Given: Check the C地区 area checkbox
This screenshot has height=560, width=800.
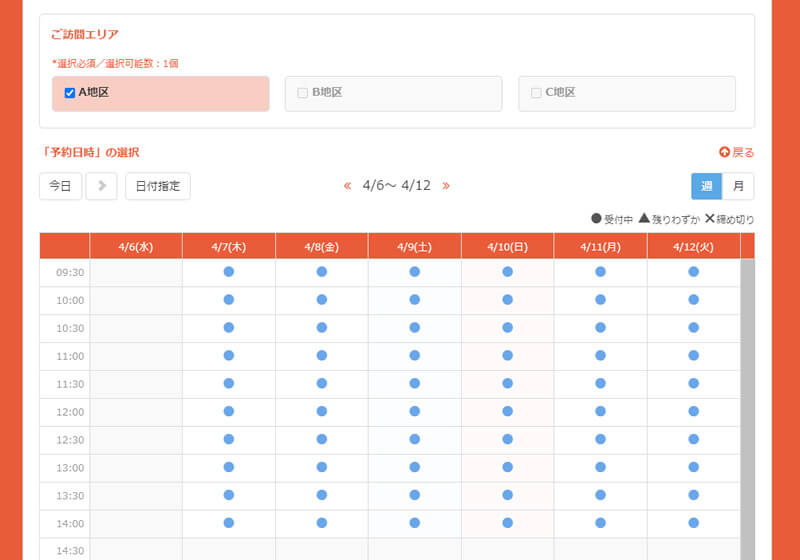Looking at the screenshot, I should point(536,93).
